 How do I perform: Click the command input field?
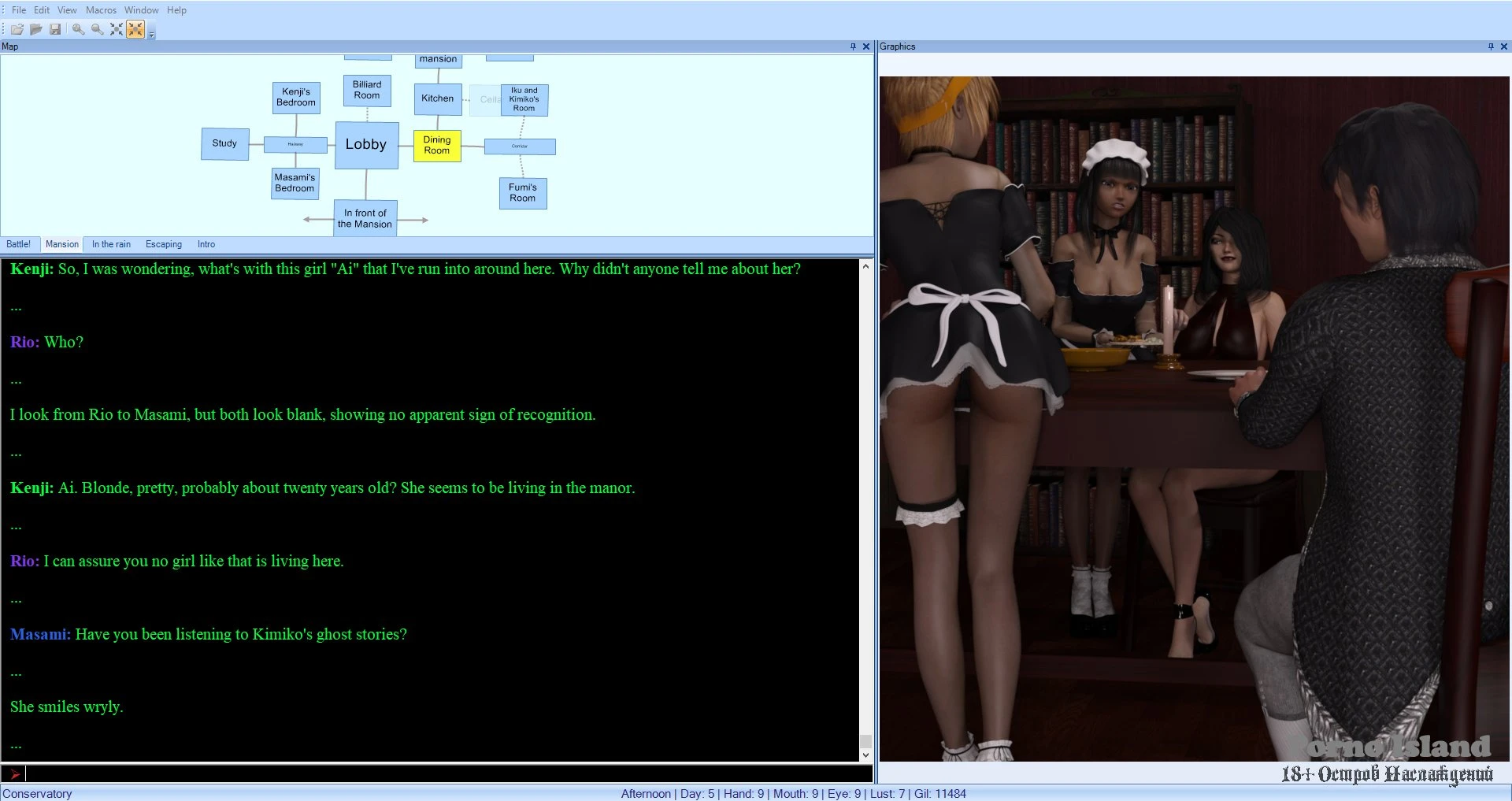[x=441, y=773]
